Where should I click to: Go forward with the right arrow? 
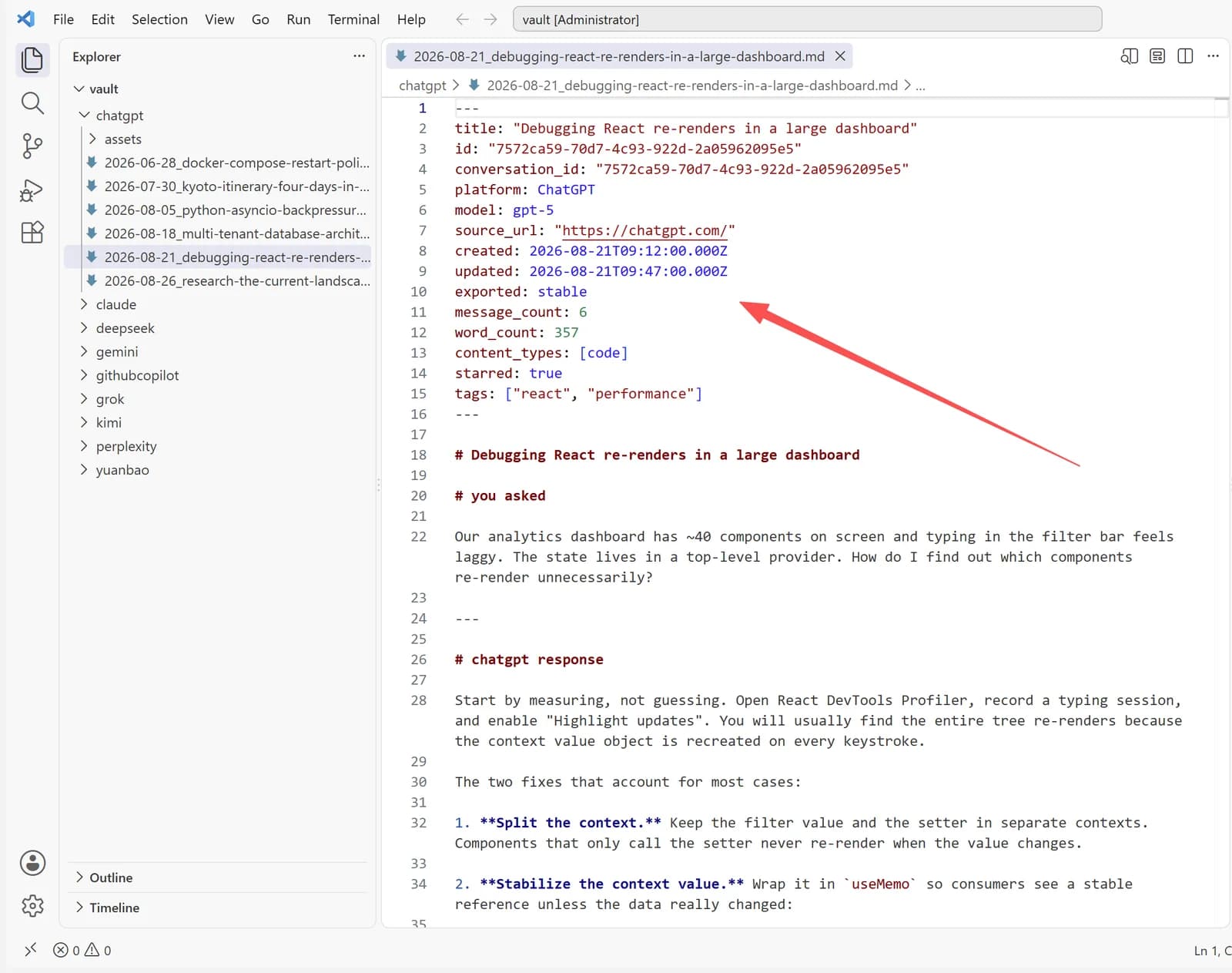click(x=490, y=19)
